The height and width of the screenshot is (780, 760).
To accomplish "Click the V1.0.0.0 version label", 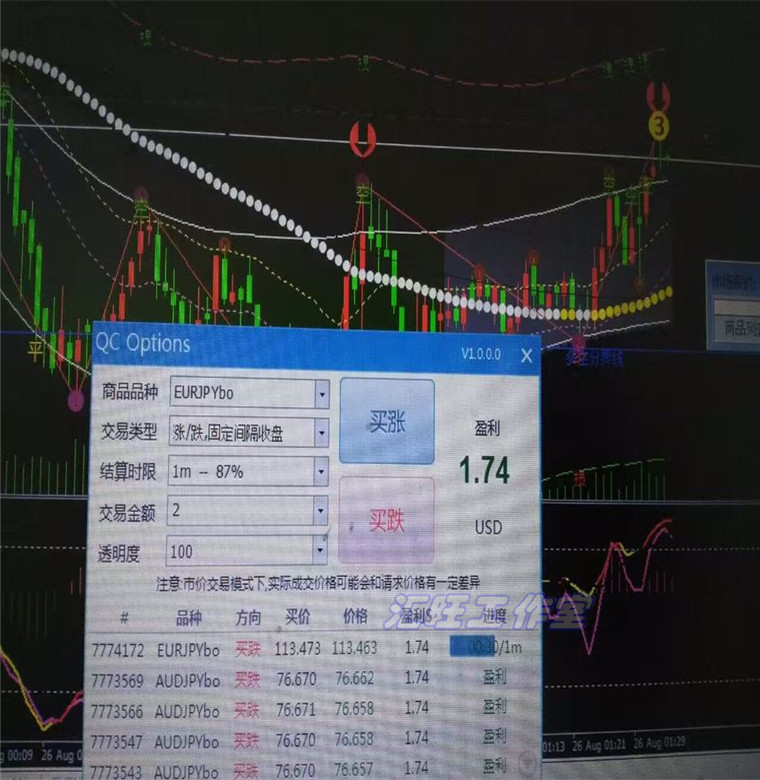I will click(x=480, y=354).
